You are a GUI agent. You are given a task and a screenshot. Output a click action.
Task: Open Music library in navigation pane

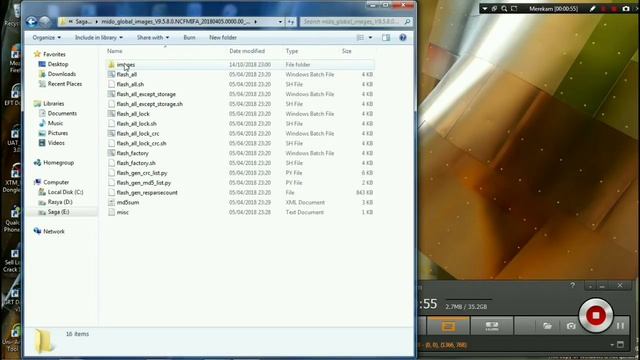coord(55,123)
